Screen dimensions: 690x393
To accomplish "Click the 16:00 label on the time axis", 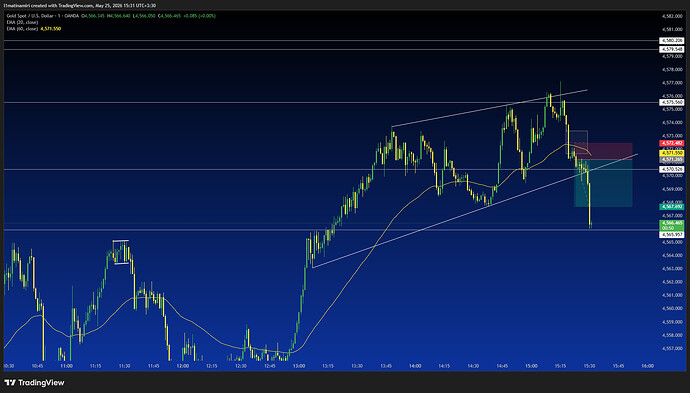I will pos(647,366).
